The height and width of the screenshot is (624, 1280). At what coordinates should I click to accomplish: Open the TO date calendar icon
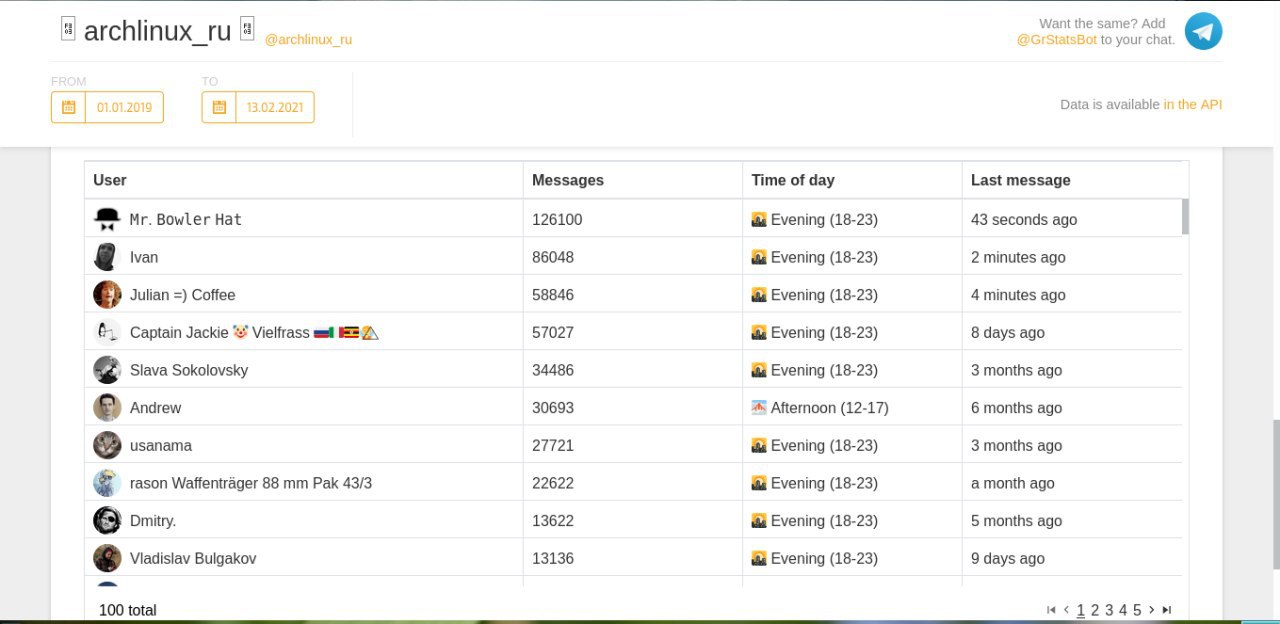218,107
